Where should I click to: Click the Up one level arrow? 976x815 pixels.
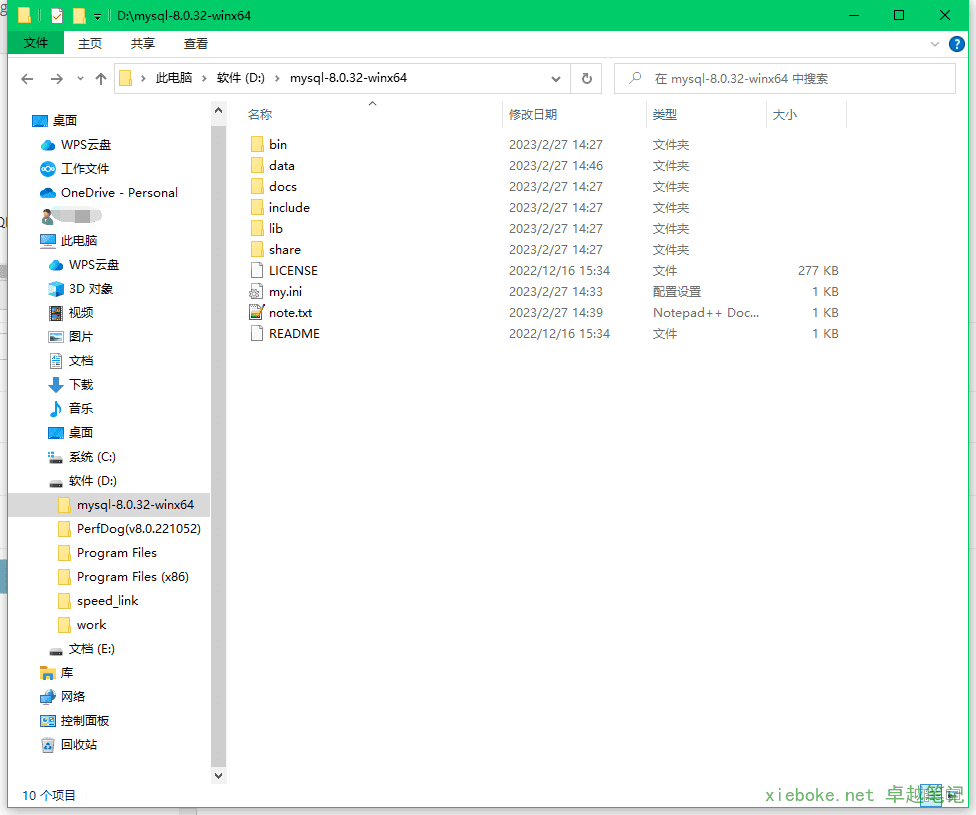pos(101,79)
